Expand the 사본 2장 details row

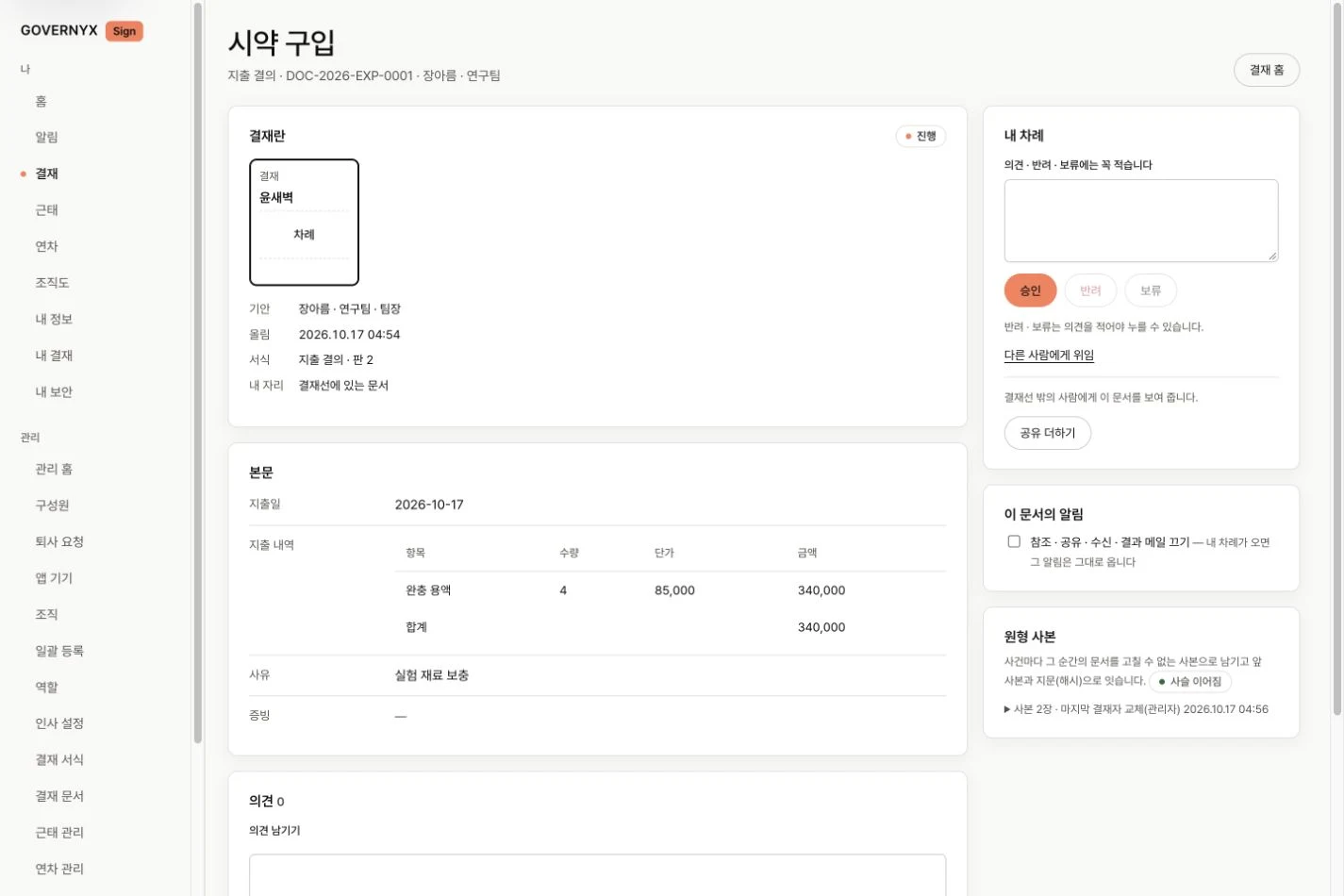[x=1137, y=709]
